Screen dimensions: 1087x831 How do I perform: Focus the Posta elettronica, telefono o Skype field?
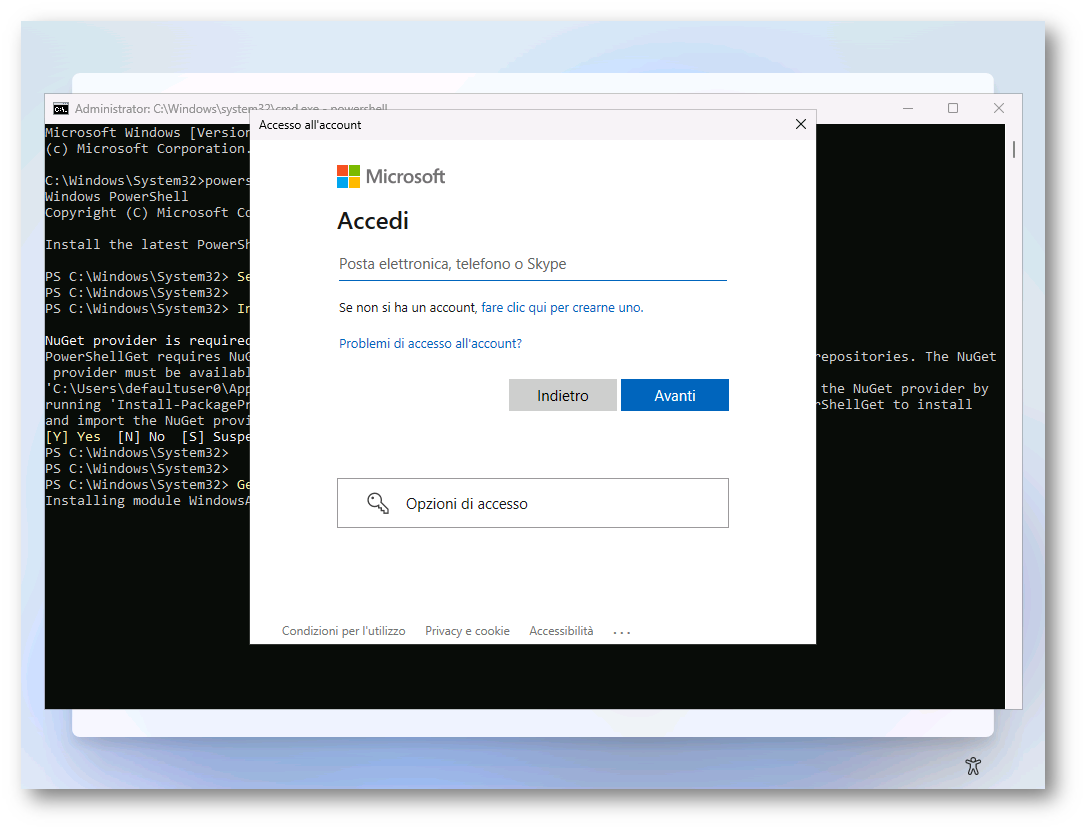pos(532,264)
